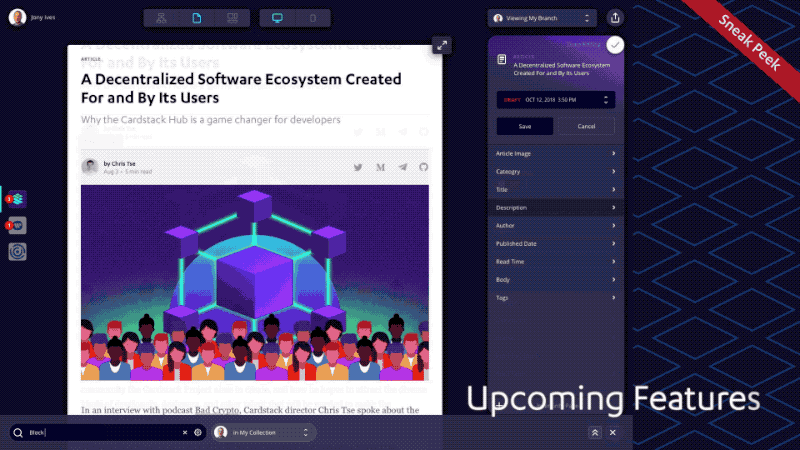
Task: Switch to mobile preview mode
Action: 313,18
